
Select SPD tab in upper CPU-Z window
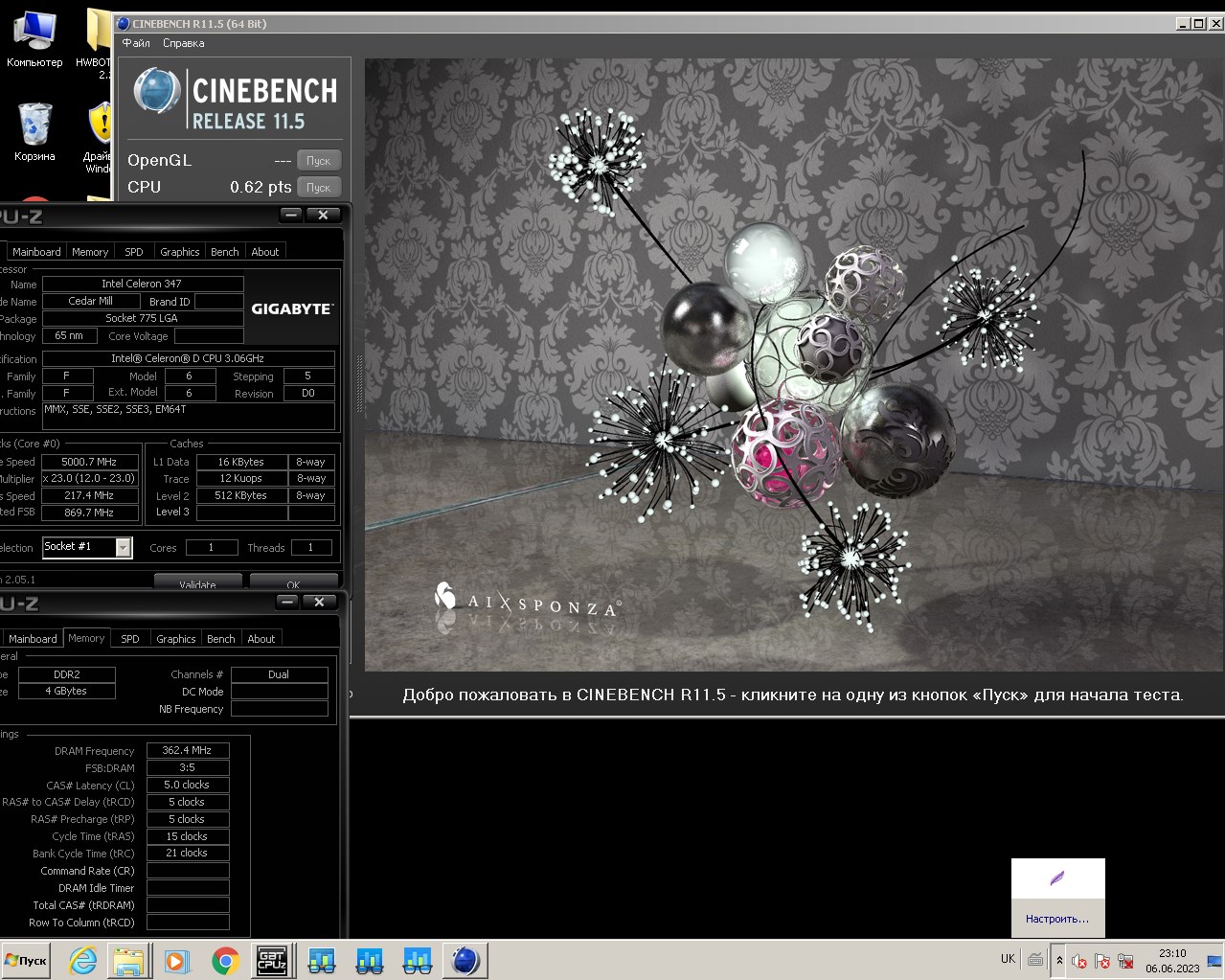[134, 252]
